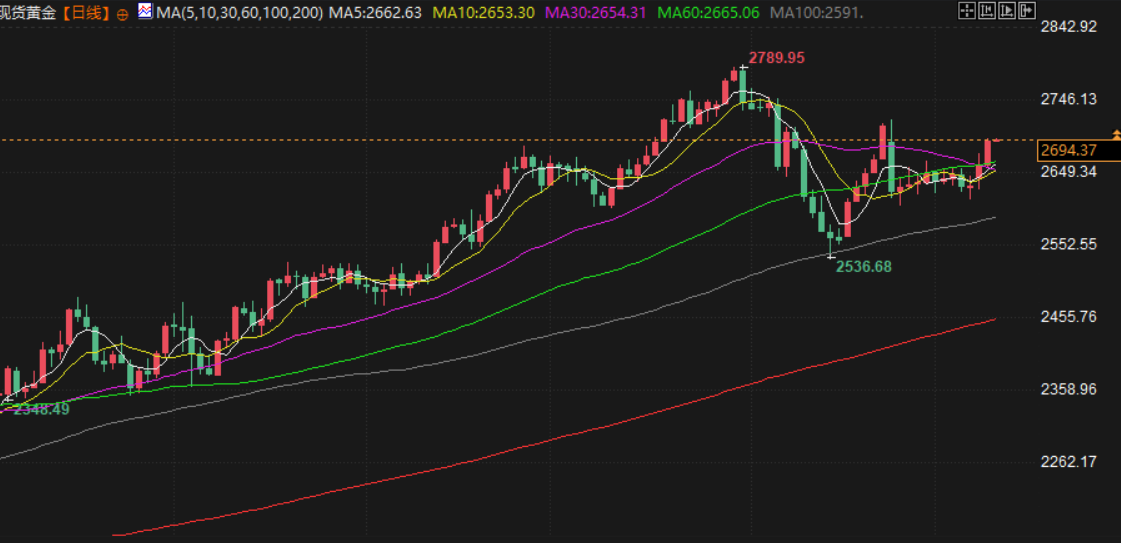Screen dimensions: 1121x543
Task: Click the orange globe icon beside 日线
Action: (122, 14)
